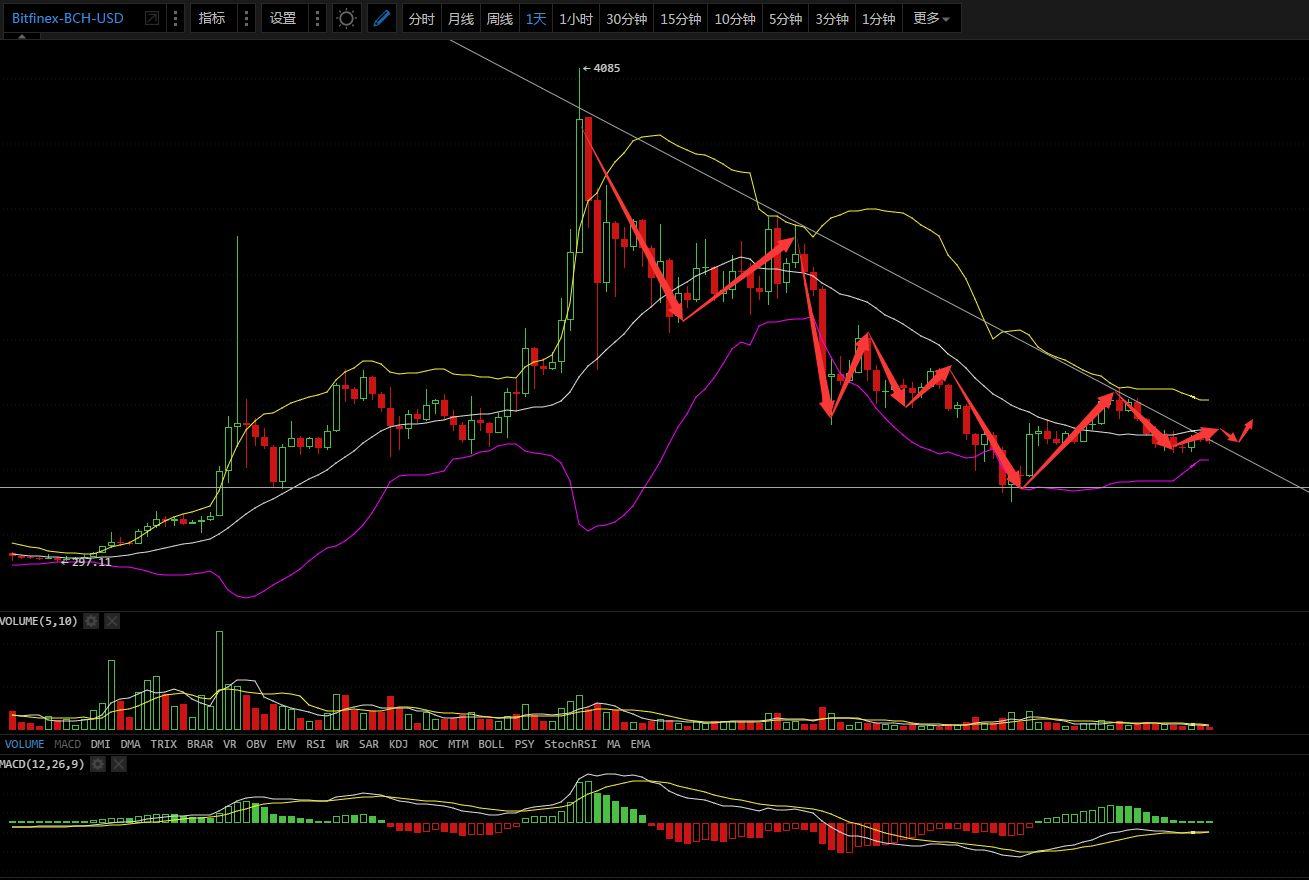Click the 297.11 low price label

point(91,562)
